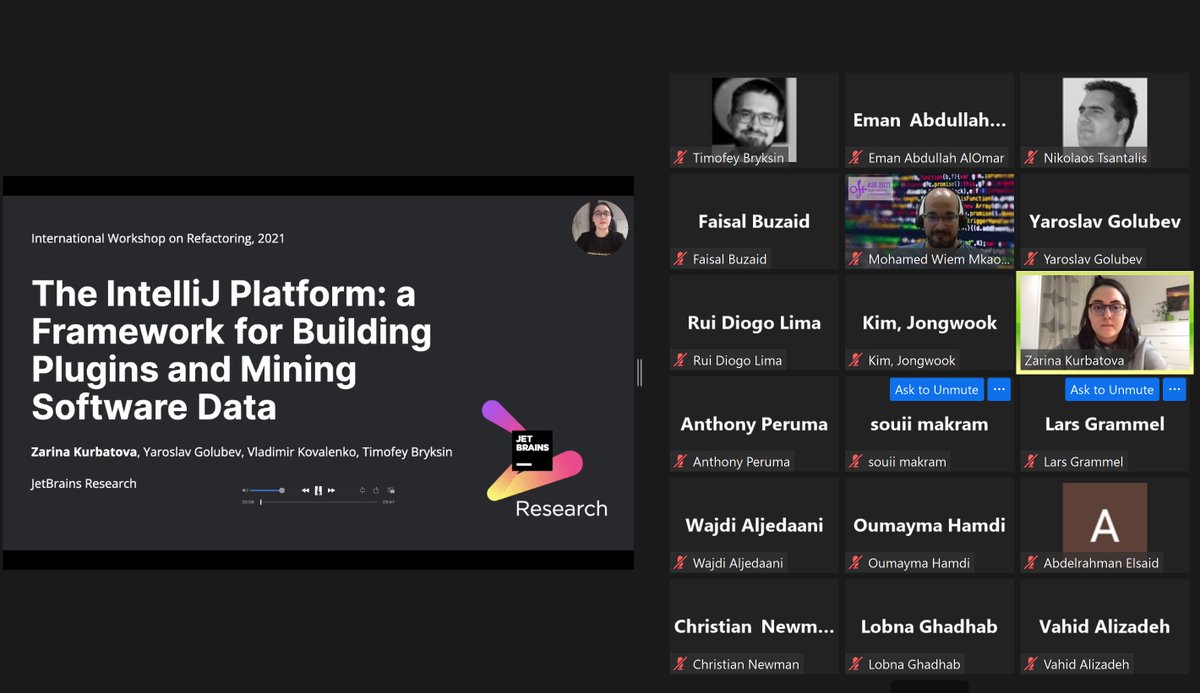This screenshot has height=693, width=1200.
Task: Ask Lars Grammel to unmute
Action: click(x=1112, y=389)
